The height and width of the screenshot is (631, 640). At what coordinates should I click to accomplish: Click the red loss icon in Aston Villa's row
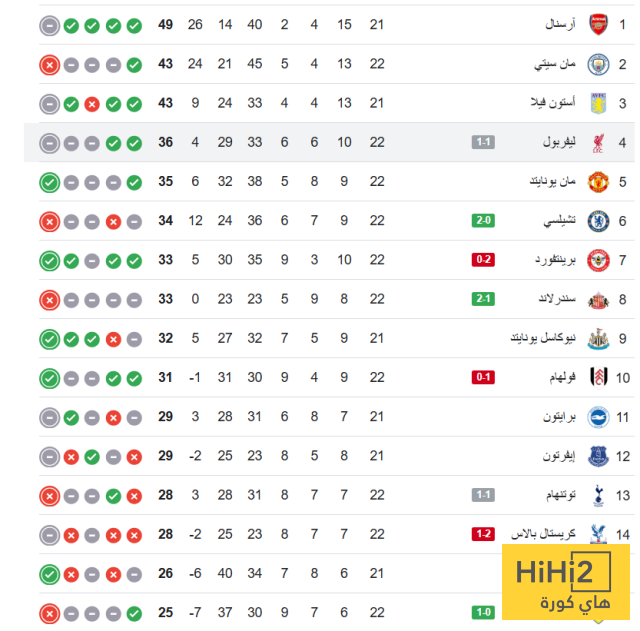(x=92, y=103)
